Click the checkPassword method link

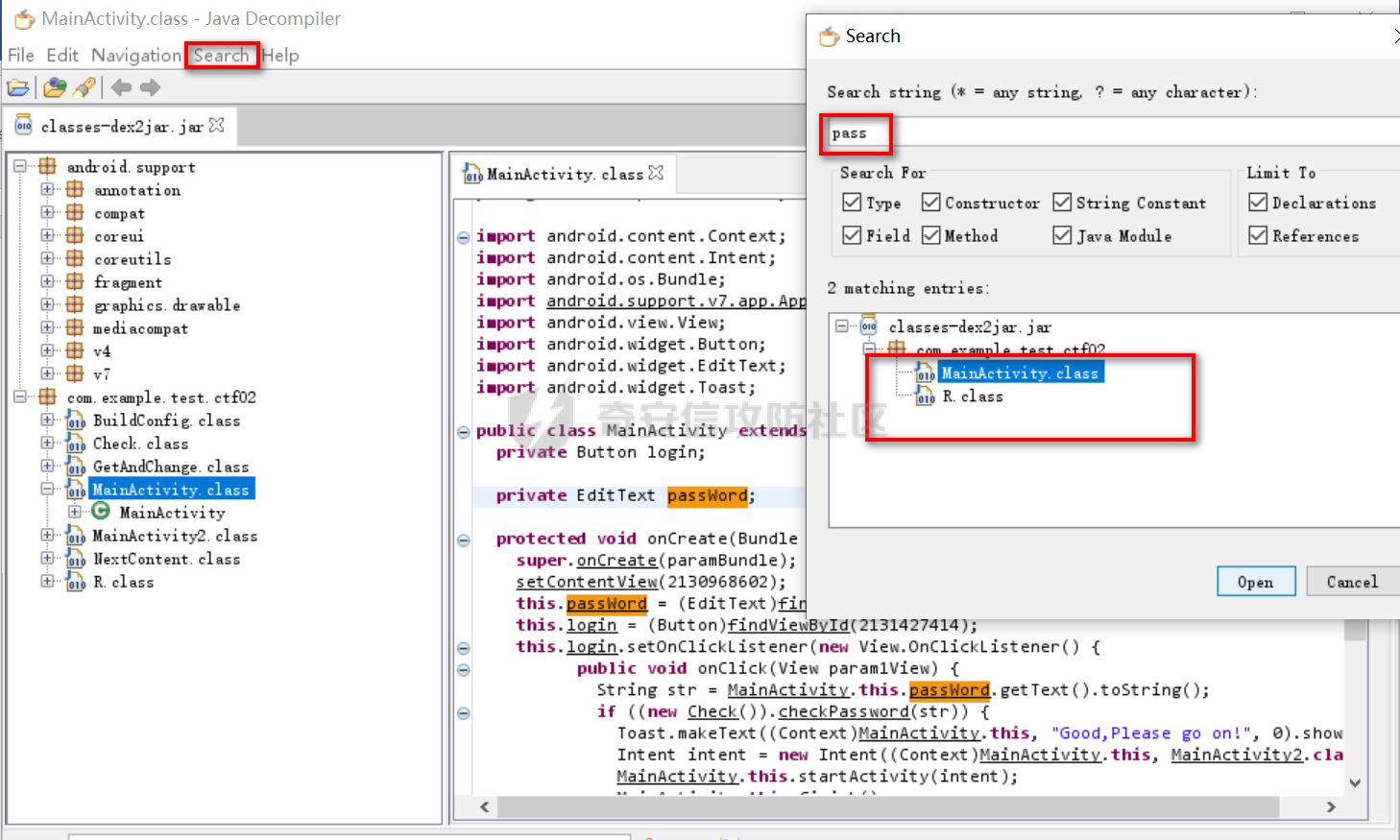click(x=843, y=711)
